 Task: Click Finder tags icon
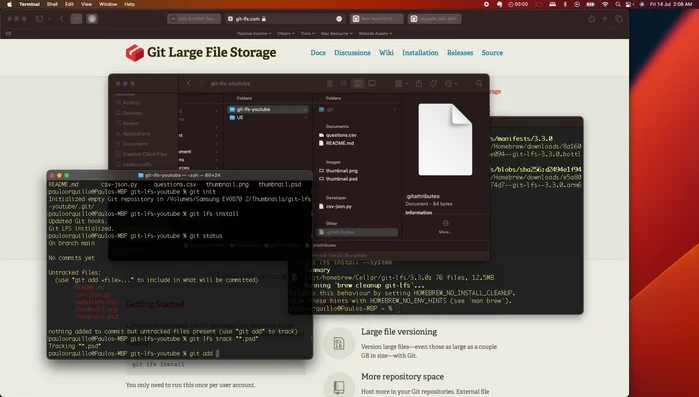coord(433,83)
